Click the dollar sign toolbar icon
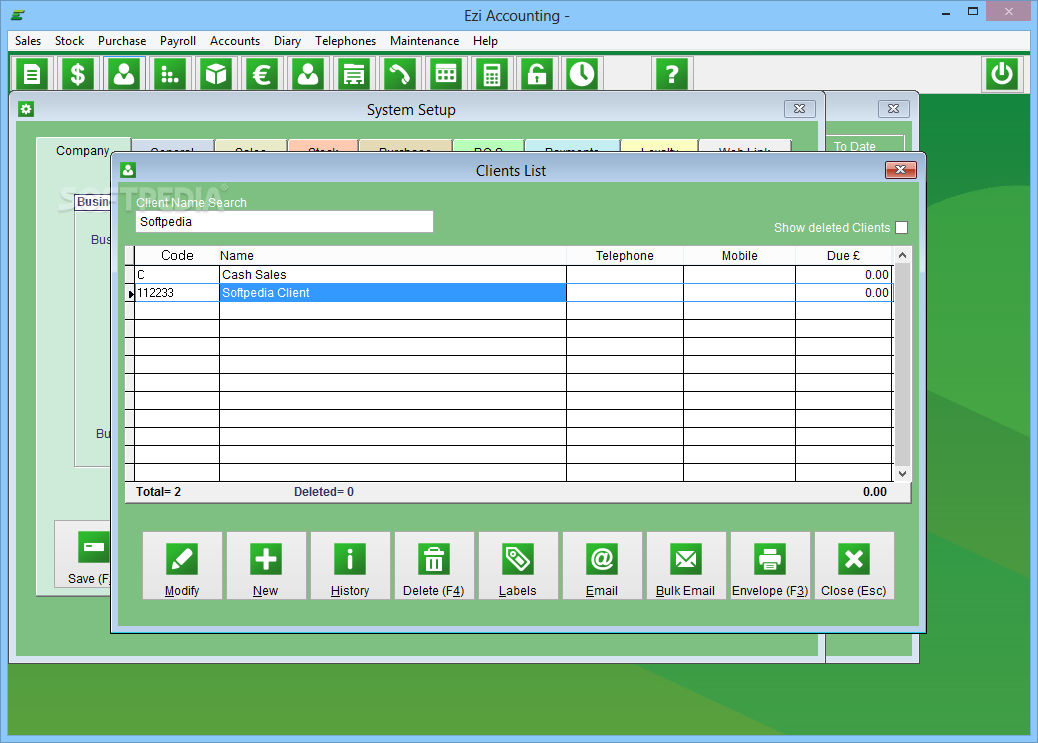 pos(77,74)
